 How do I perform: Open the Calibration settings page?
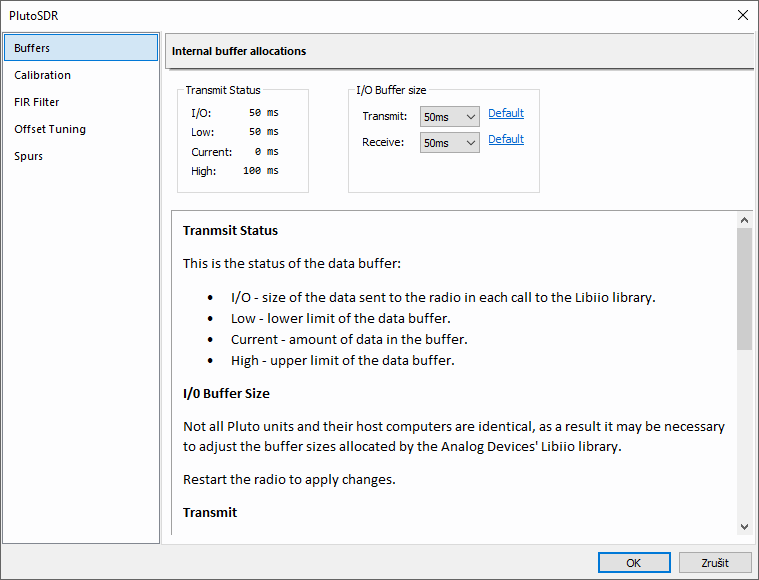tap(42, 75)
